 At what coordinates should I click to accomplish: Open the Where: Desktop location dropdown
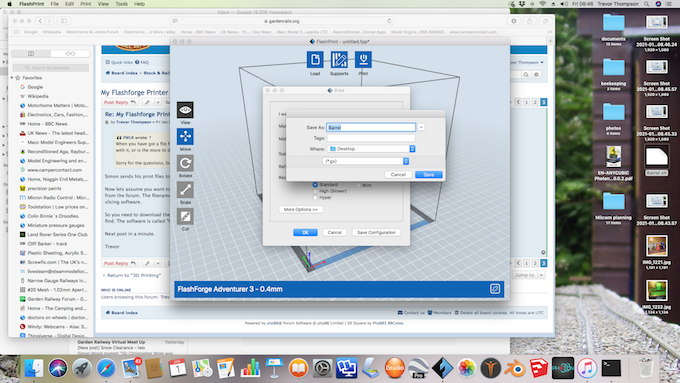pyautogui.click(x=371, y=149)
